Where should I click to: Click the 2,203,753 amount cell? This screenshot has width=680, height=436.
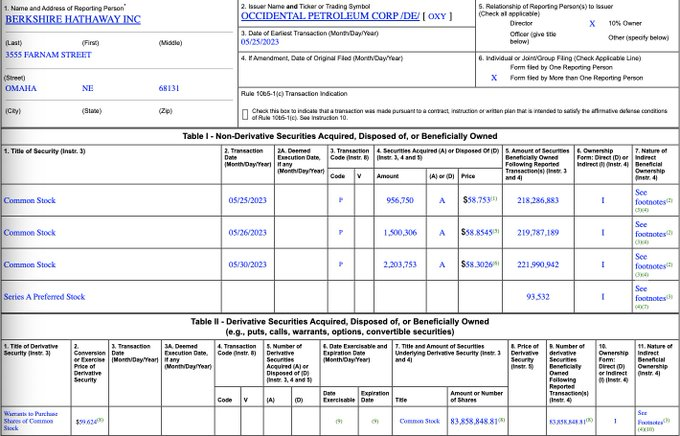[400, 265]
